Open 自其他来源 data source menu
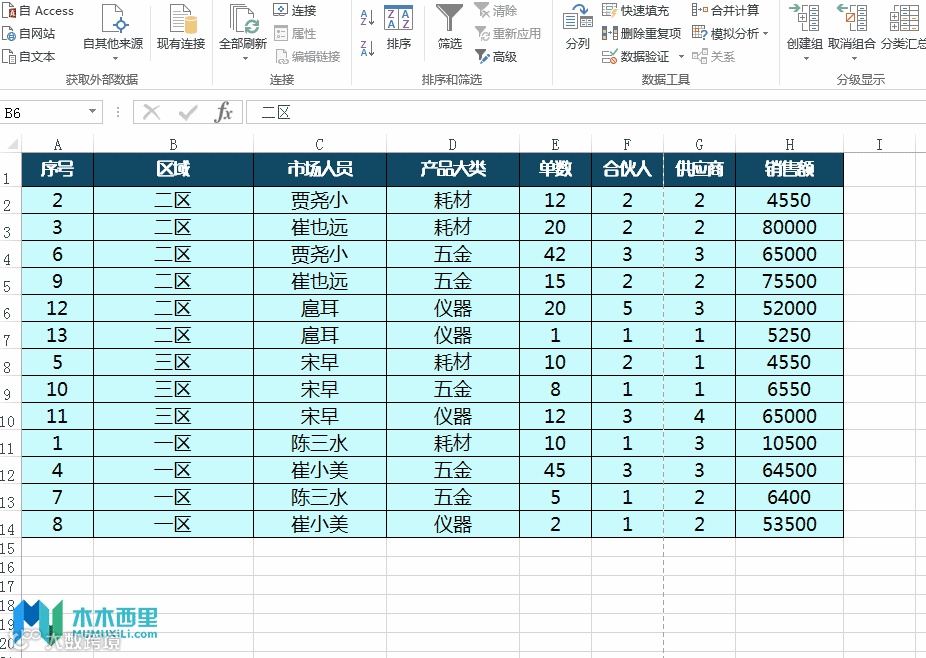The image size is (926, 658). [113, 33]
